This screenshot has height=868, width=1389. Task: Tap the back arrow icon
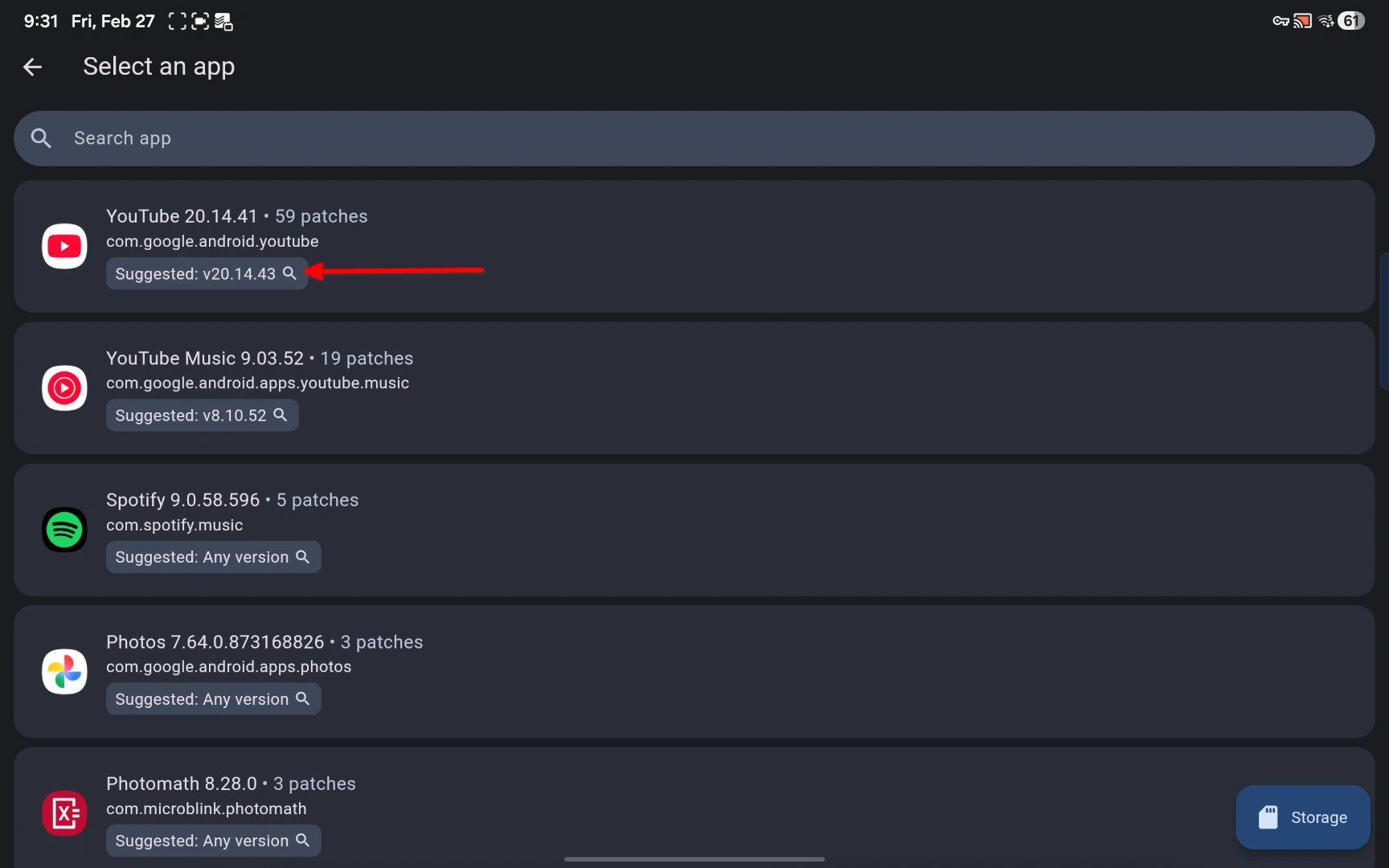coord(32,67)
